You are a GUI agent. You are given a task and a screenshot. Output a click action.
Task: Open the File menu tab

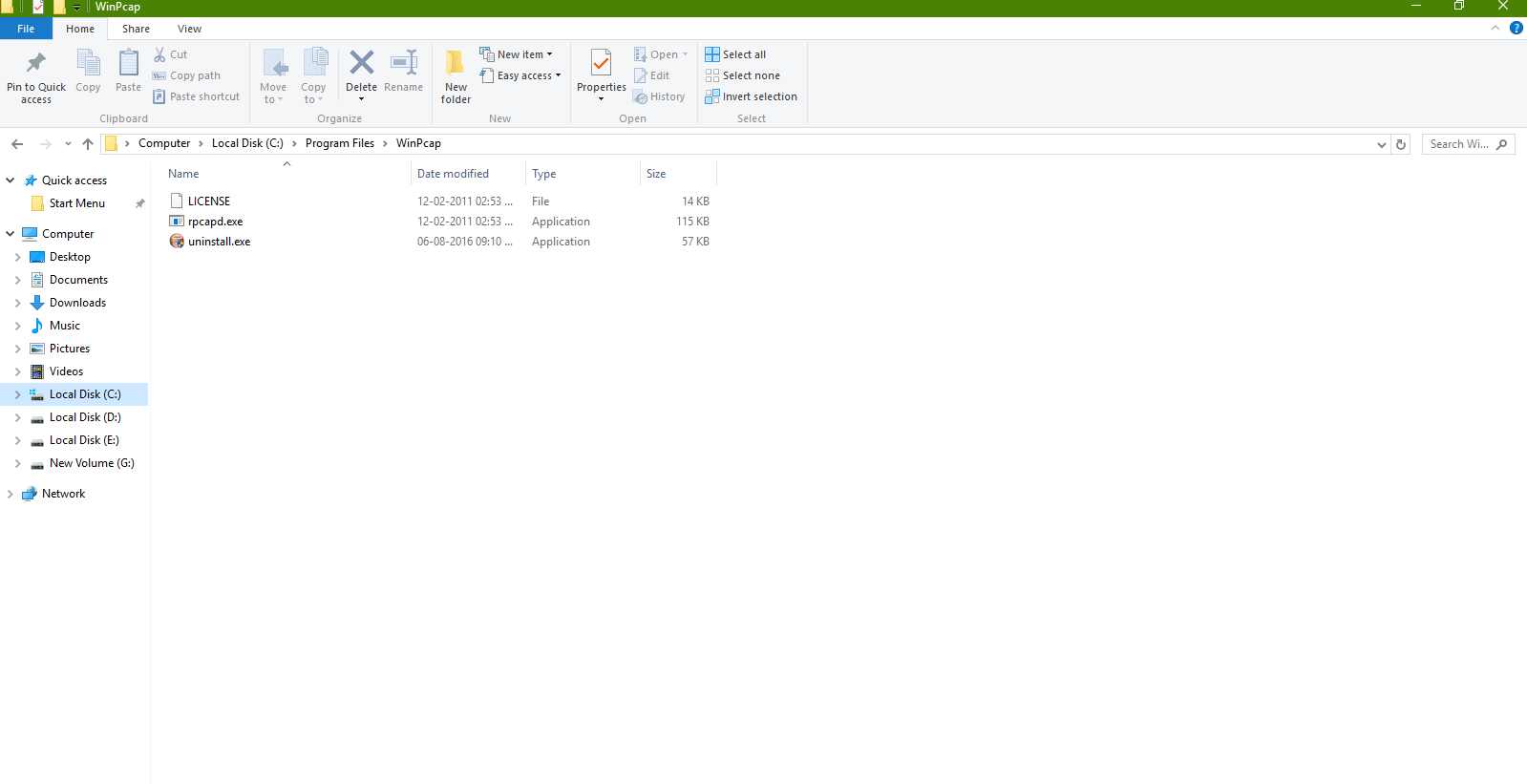pyautogui.click(x=26, y=29)
